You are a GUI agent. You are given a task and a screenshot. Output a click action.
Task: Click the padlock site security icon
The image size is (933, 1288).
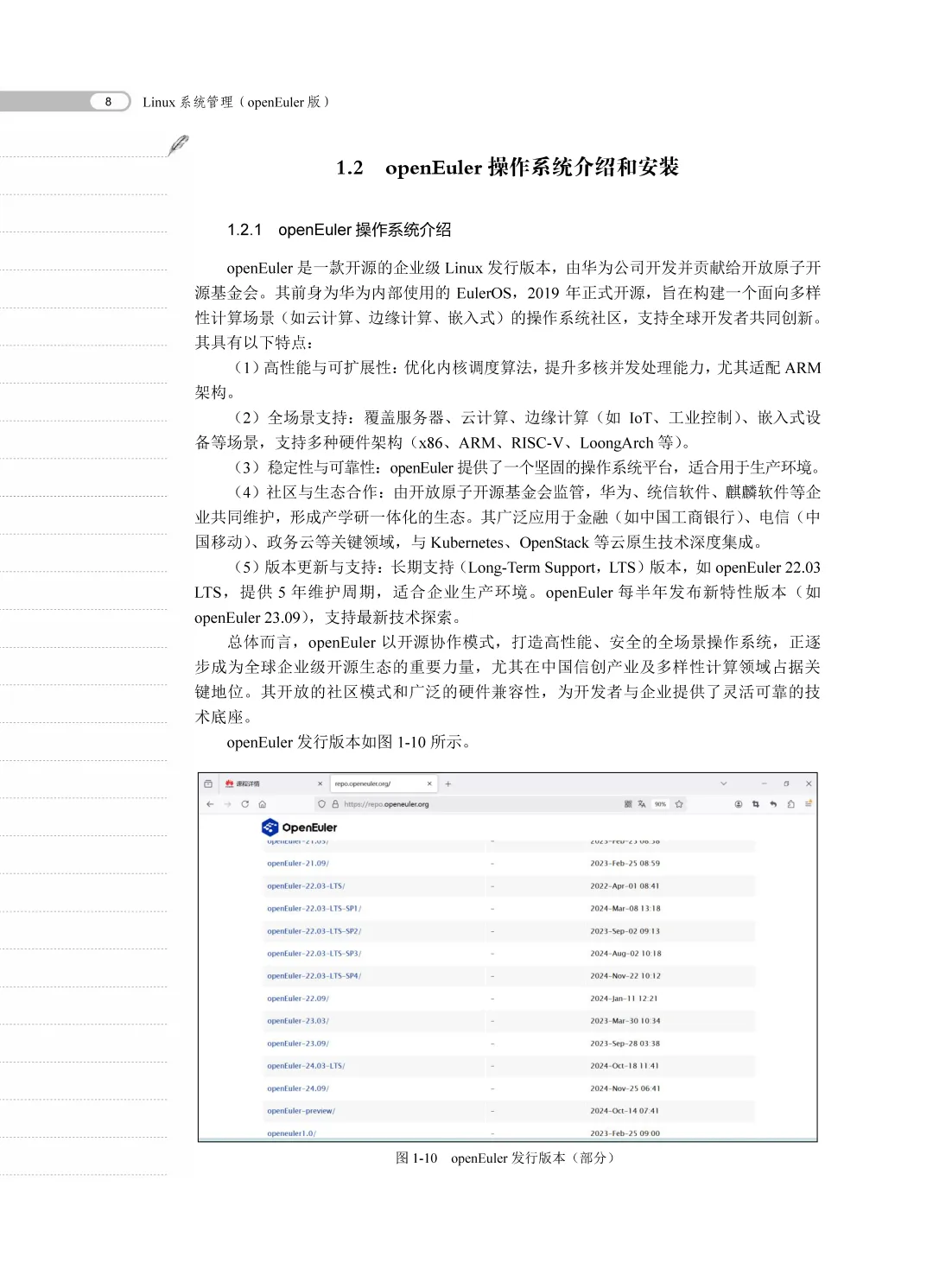click(335, 804)
